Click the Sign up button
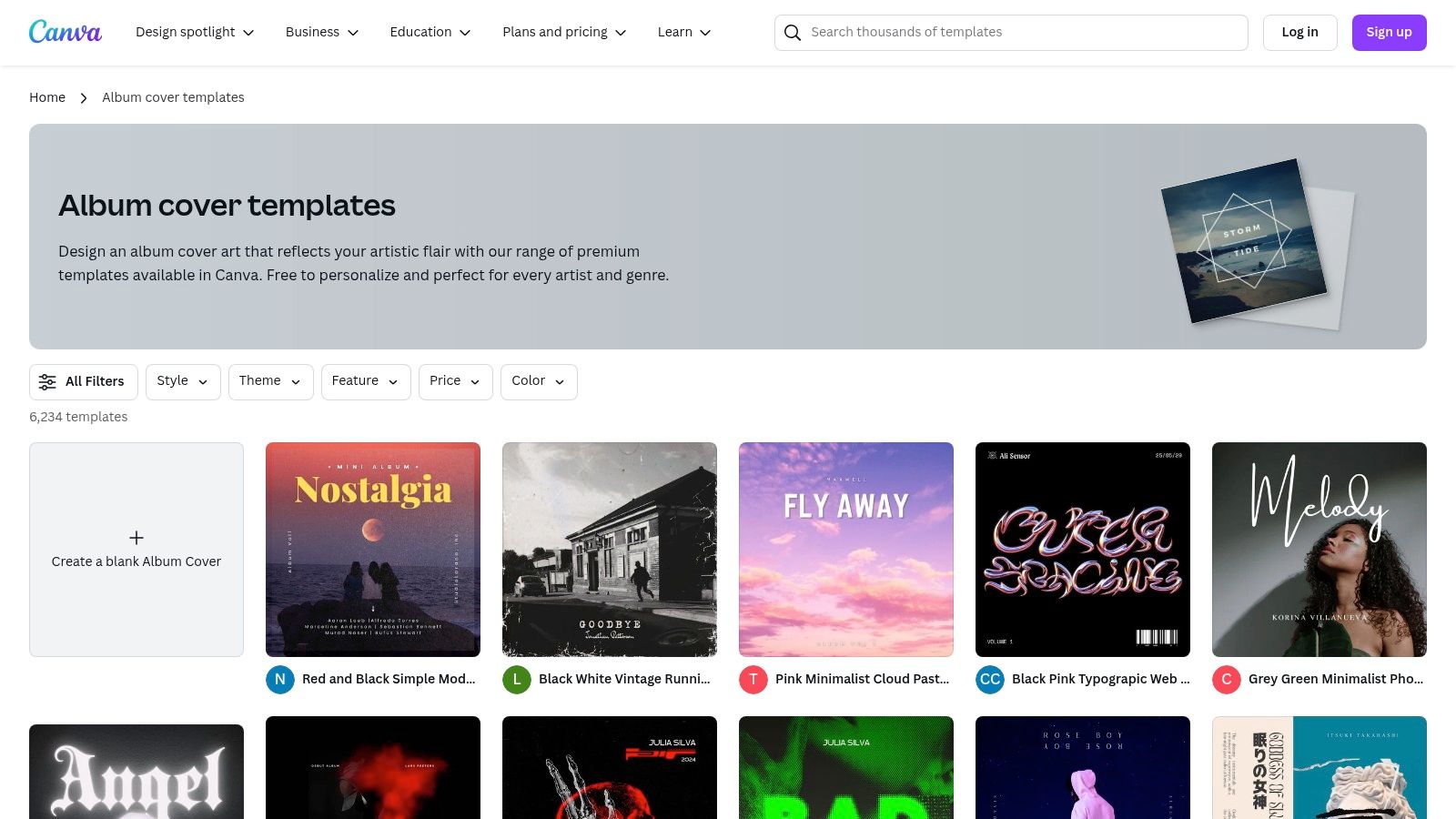 (x=1389, y=33)
